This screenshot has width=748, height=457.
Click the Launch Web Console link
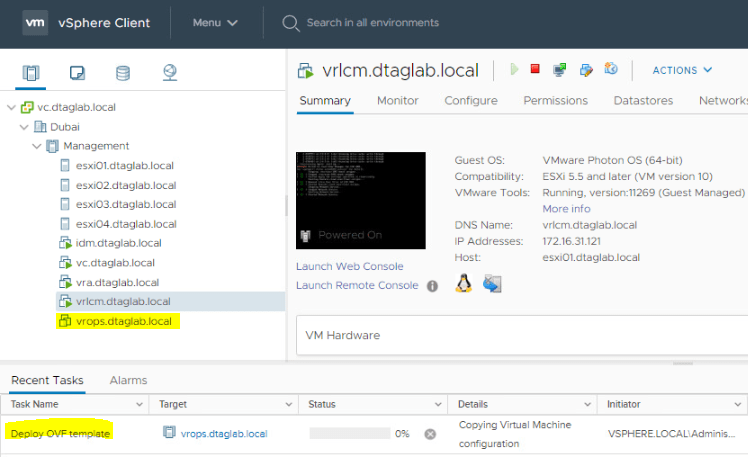point(349,266)
